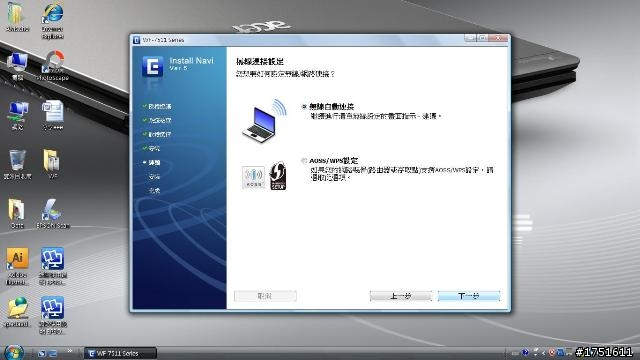Viewport: 640px width, 360px height.
Task: Click the blue help icon in the system tray
Action: click(525, 352)
